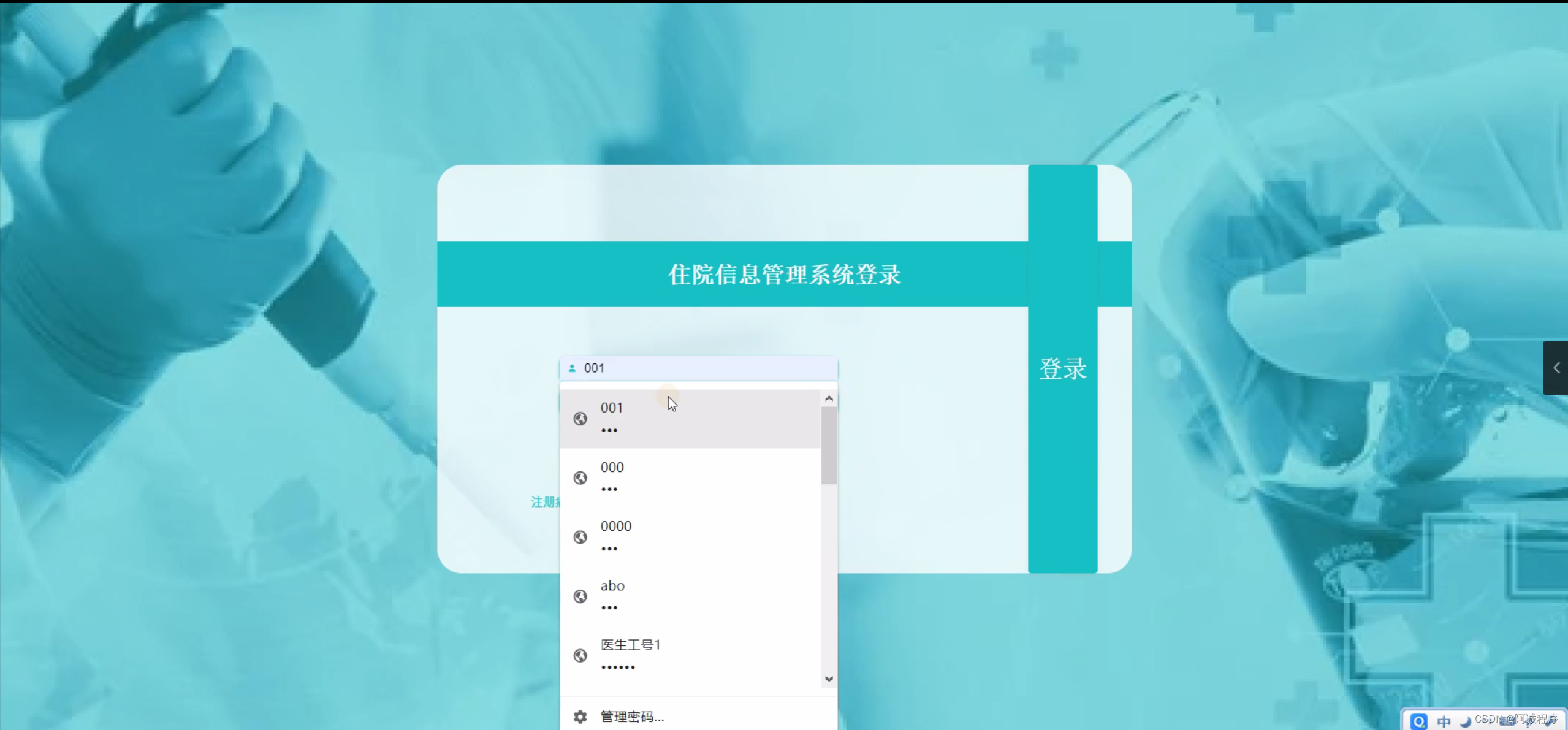Click the up arrow on the suggestions scrollbar

(829, 398)
